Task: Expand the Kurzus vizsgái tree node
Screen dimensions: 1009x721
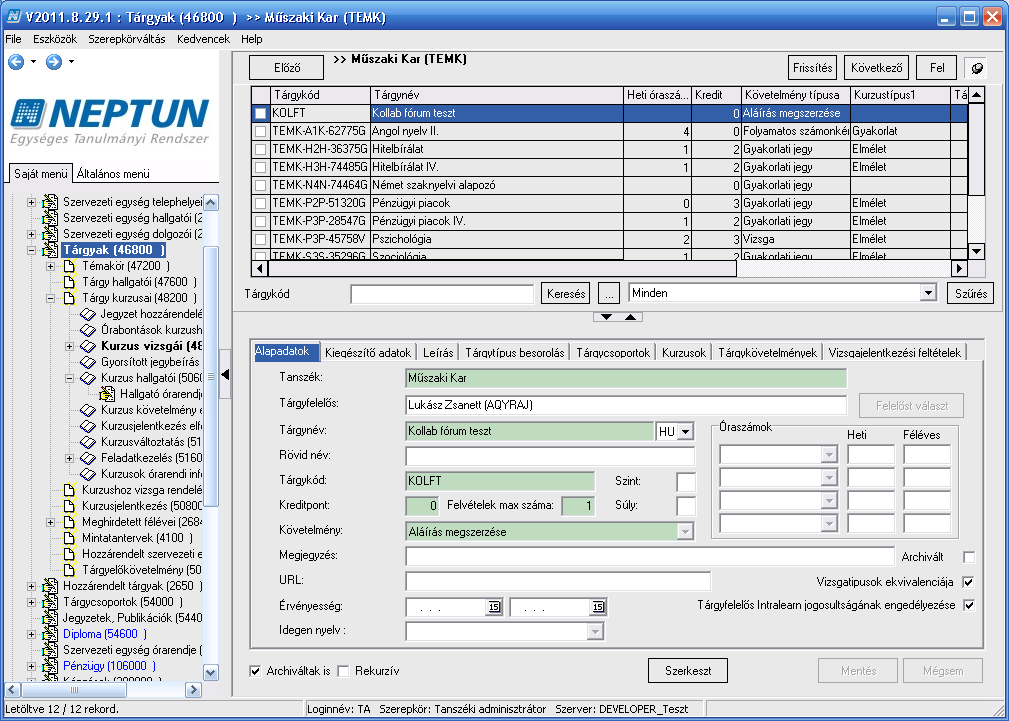Action: click(x=69, y=346)
